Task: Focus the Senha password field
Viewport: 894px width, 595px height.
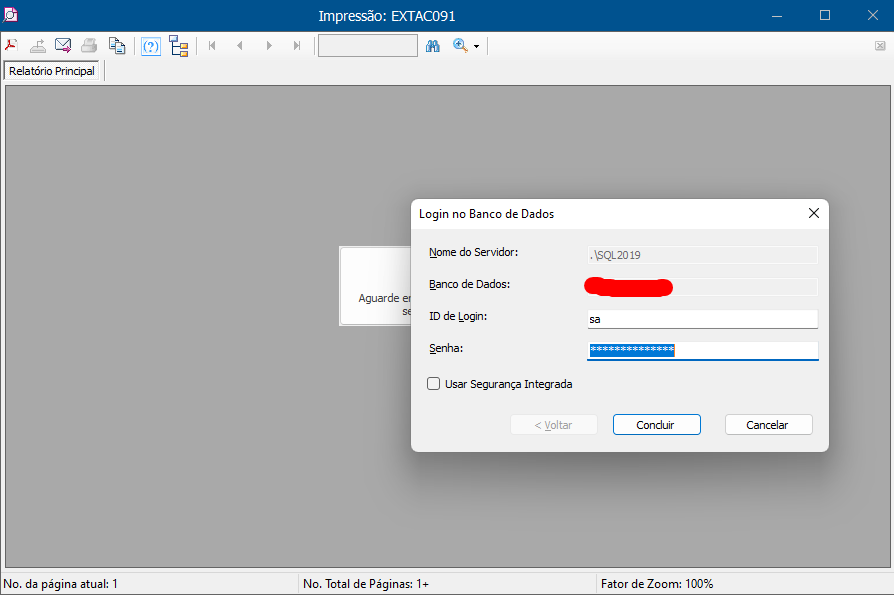Action: pyautogui.click(x=703, y=350)
